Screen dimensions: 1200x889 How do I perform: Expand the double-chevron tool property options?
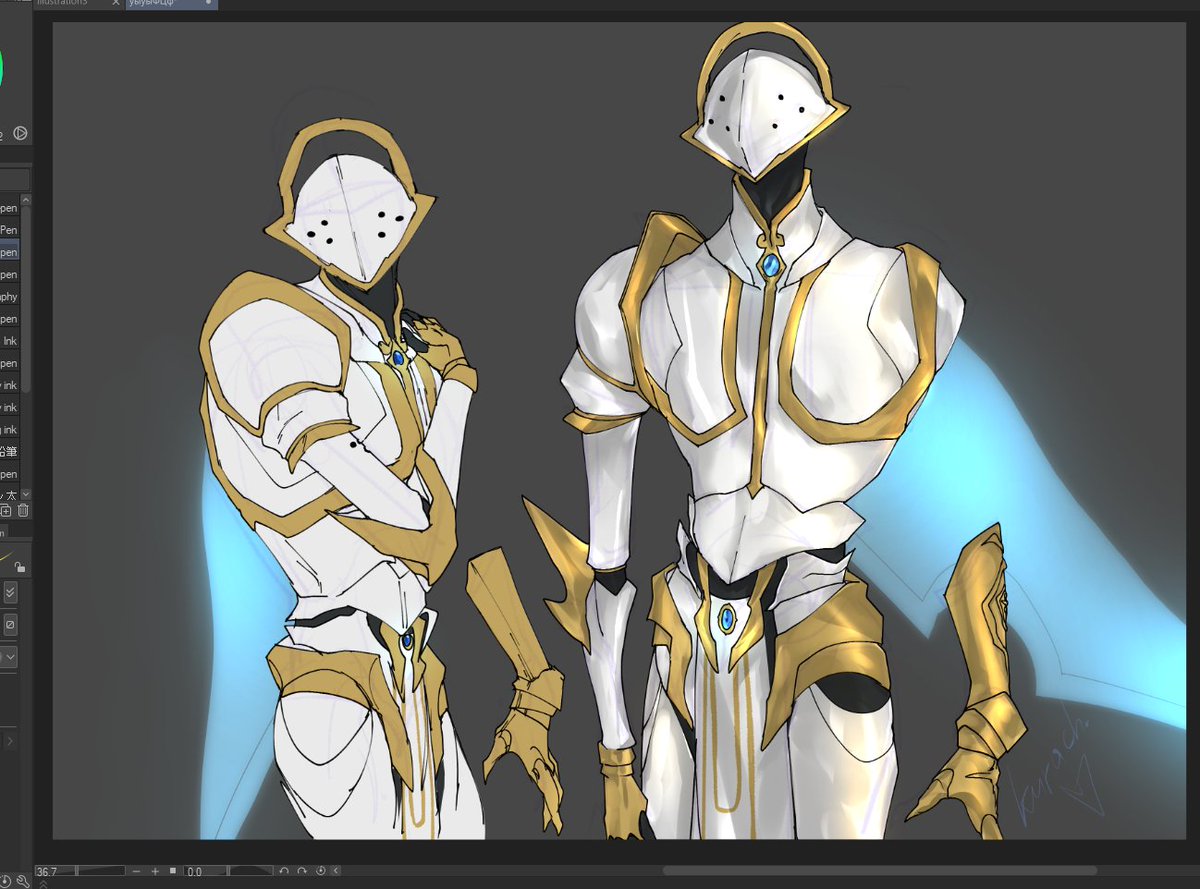10,592
